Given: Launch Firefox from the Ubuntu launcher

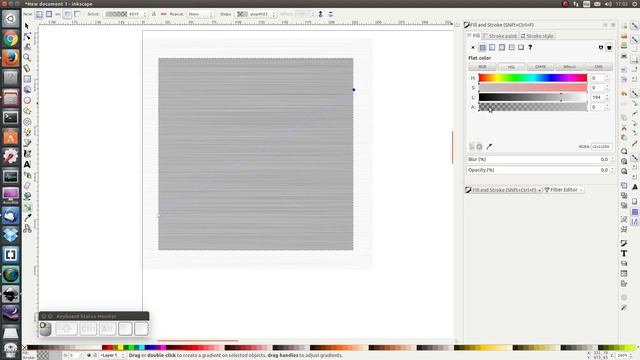Looking at the screenshot, I should 11,58.
